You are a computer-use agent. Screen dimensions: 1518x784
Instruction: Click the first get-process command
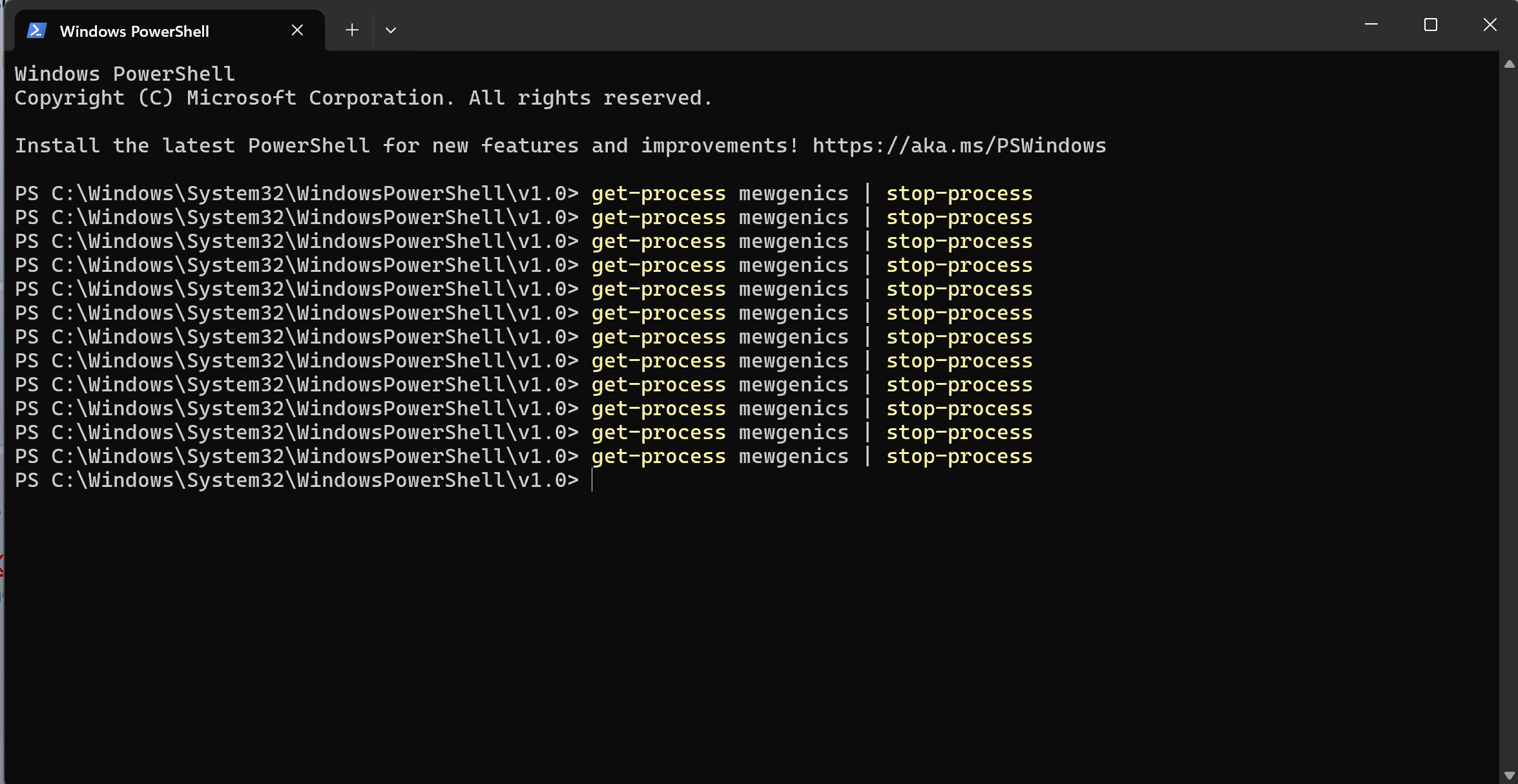[658, 194]
